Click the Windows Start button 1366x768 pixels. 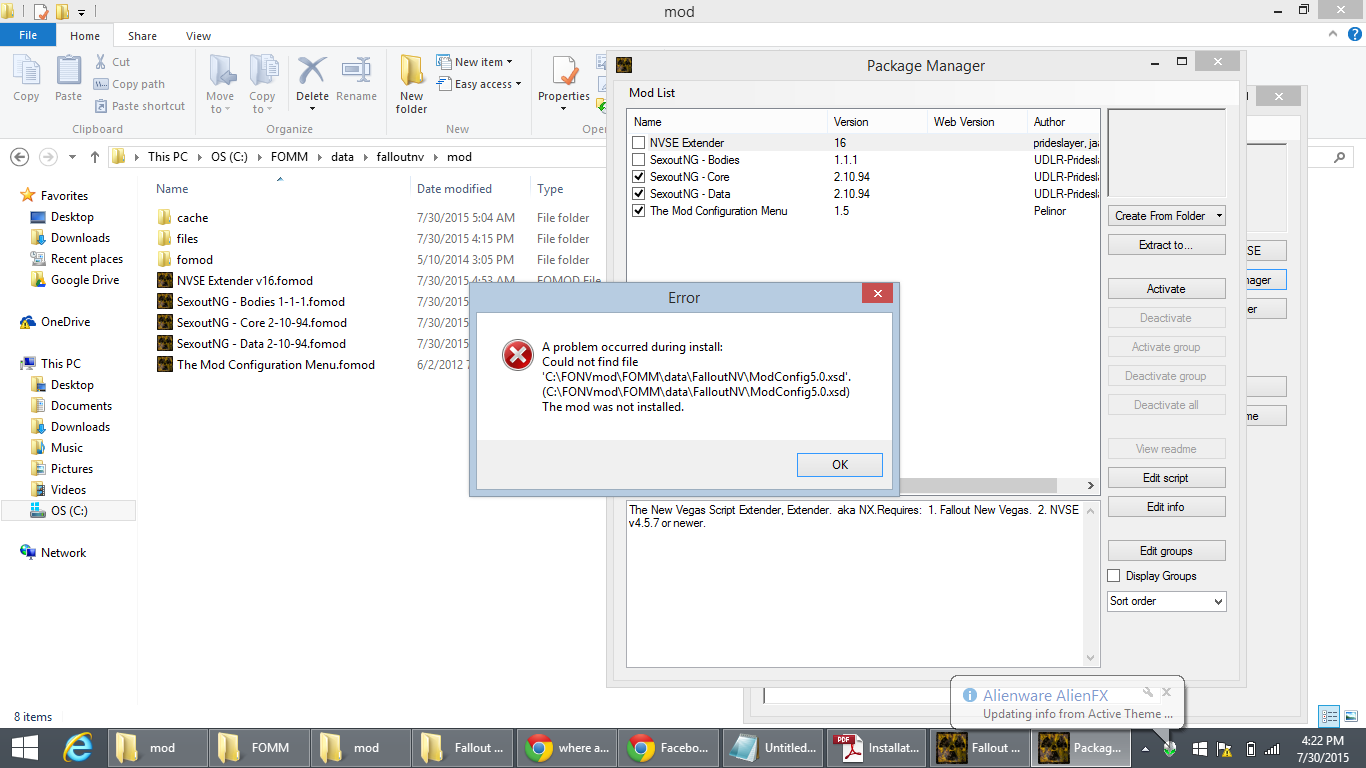pyautogui.click(x=24, y=748)
